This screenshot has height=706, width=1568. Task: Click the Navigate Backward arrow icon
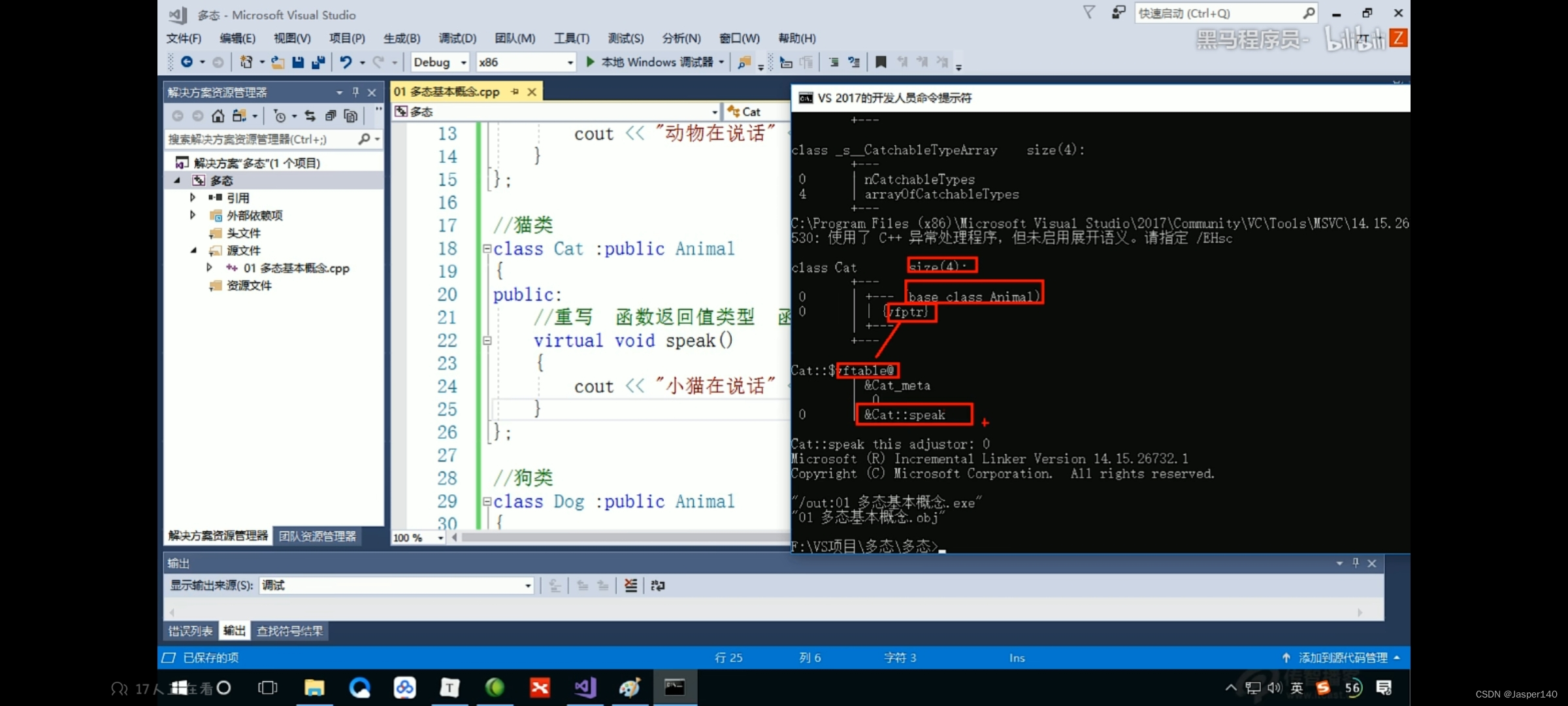click(x=187, y=61)
